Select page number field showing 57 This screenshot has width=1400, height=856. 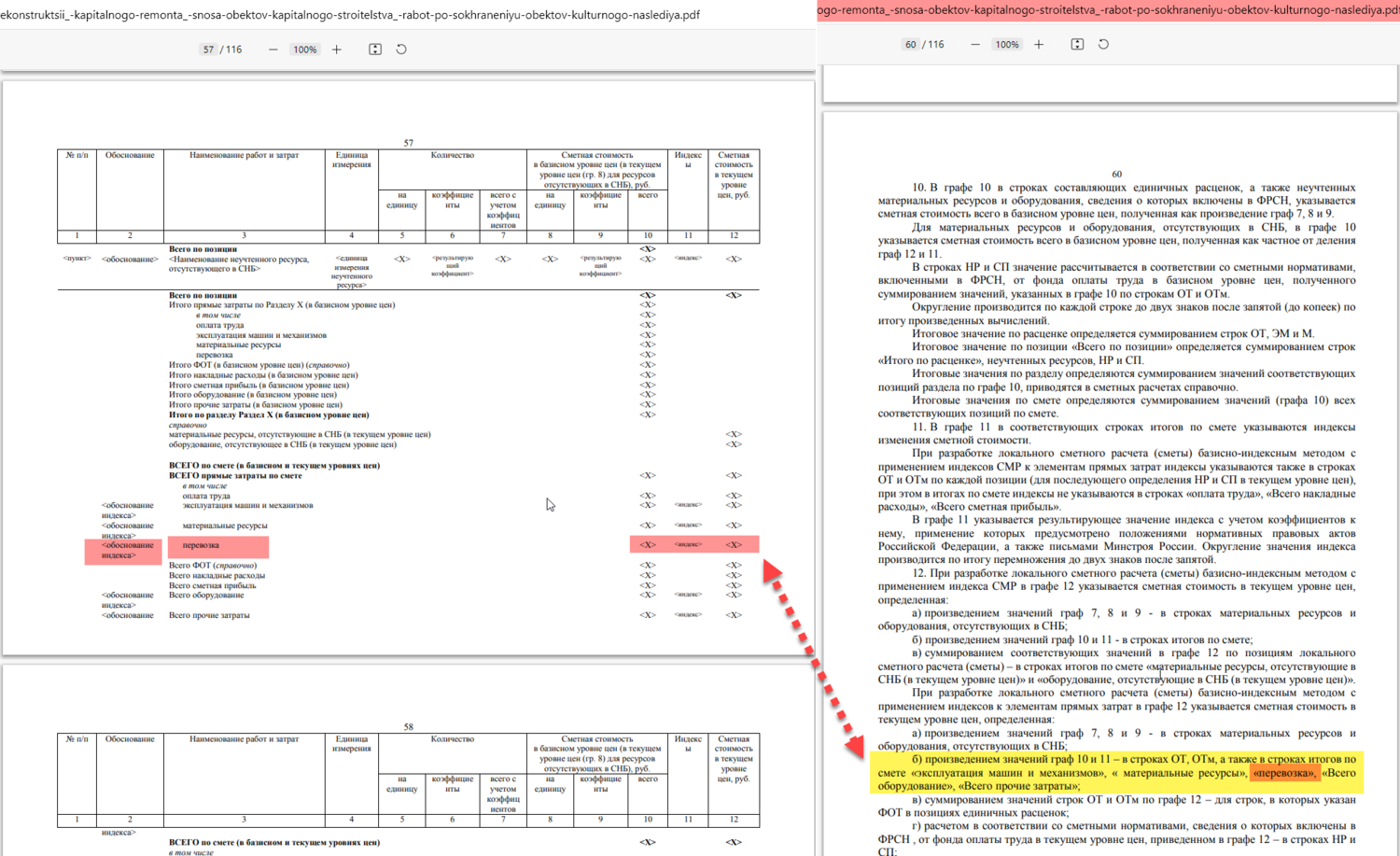point(208,49)
